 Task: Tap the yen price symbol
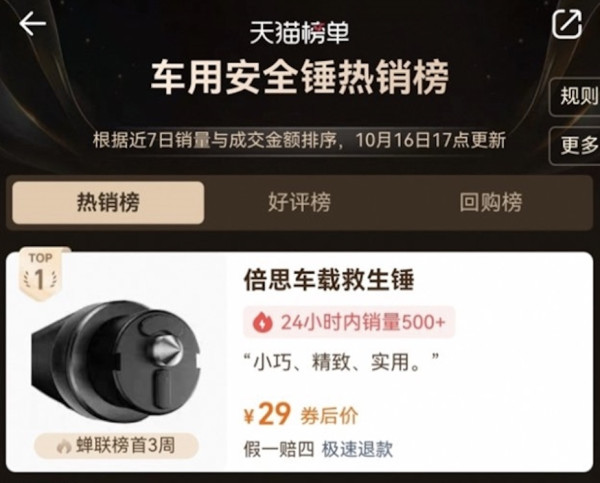[x=249, y=416]
